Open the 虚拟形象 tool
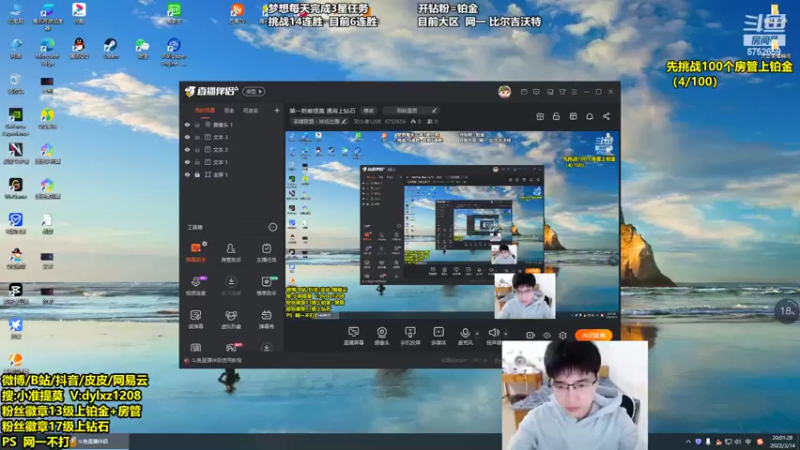800x450 pixels. click(x=231, y=319)
